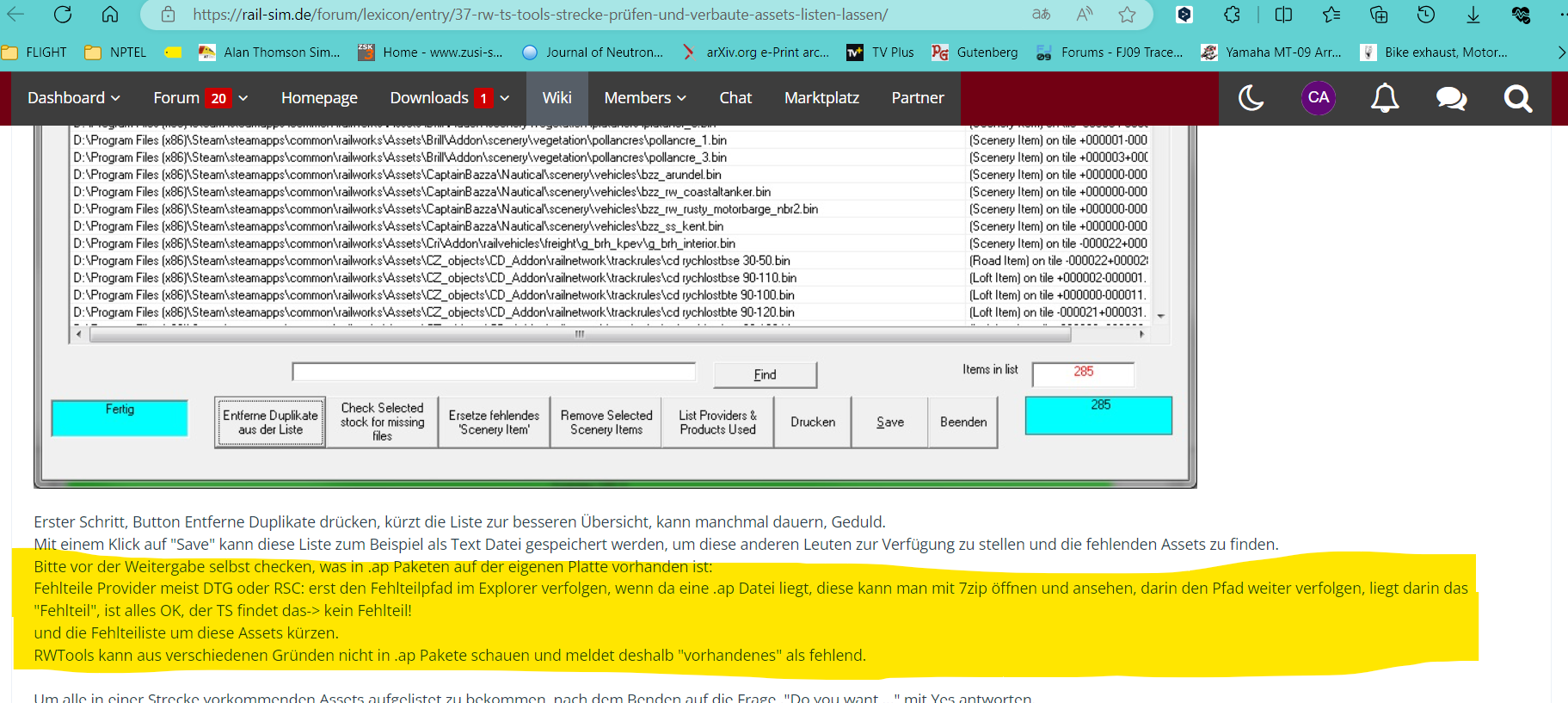
Task: Open the CA user avatar menu
Action: tap(1319, 98)
